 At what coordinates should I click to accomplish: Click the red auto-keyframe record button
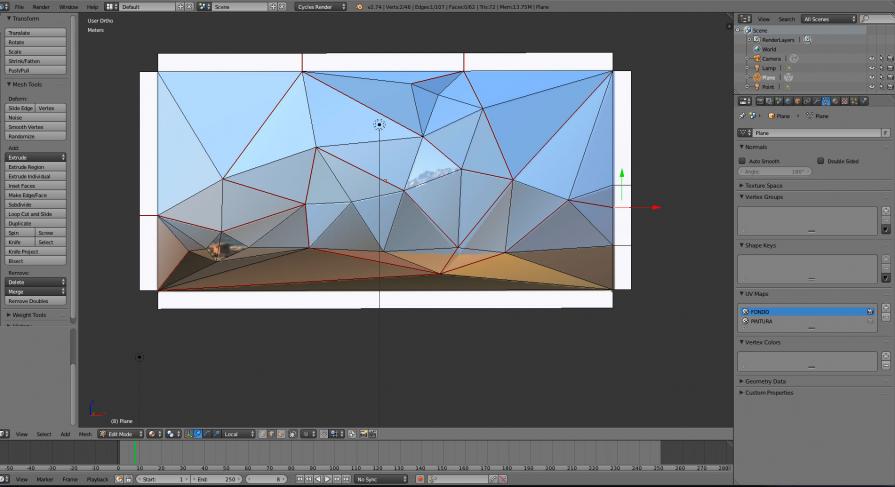[x=420, y=479]
